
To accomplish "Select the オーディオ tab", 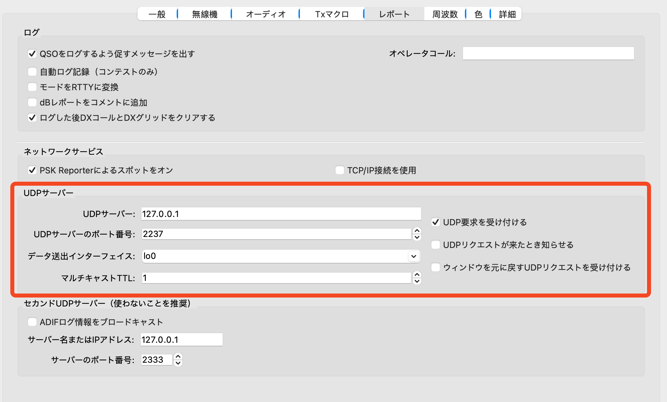I will (265, 14).
